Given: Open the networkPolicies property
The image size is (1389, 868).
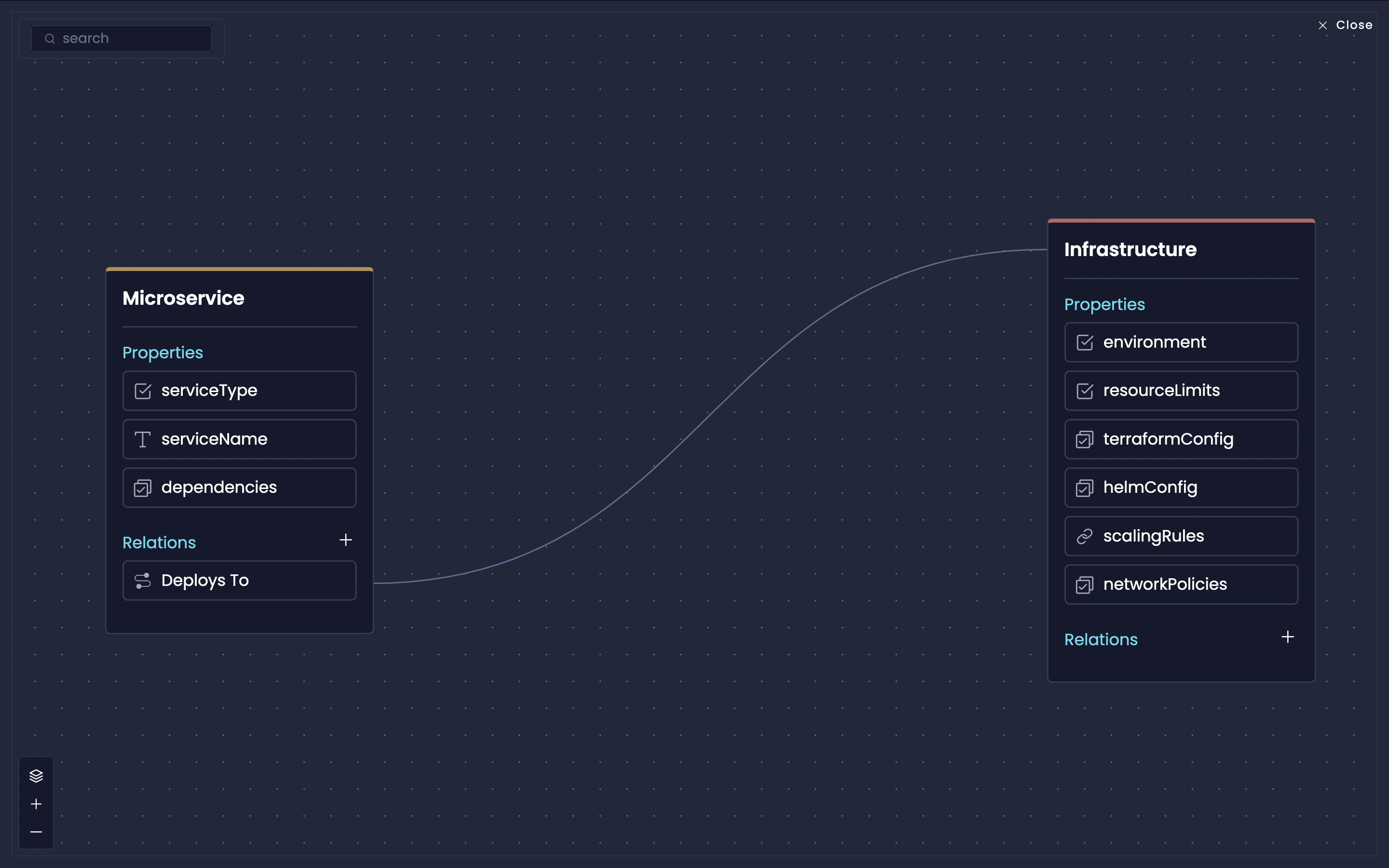Looking at the screenshot, I should 1181,584.
